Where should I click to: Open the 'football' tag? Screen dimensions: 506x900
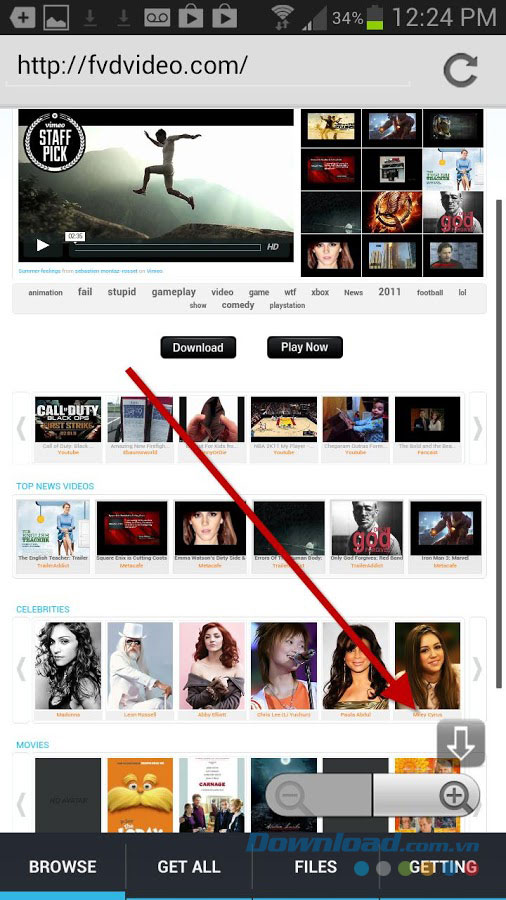coord(430,293)
